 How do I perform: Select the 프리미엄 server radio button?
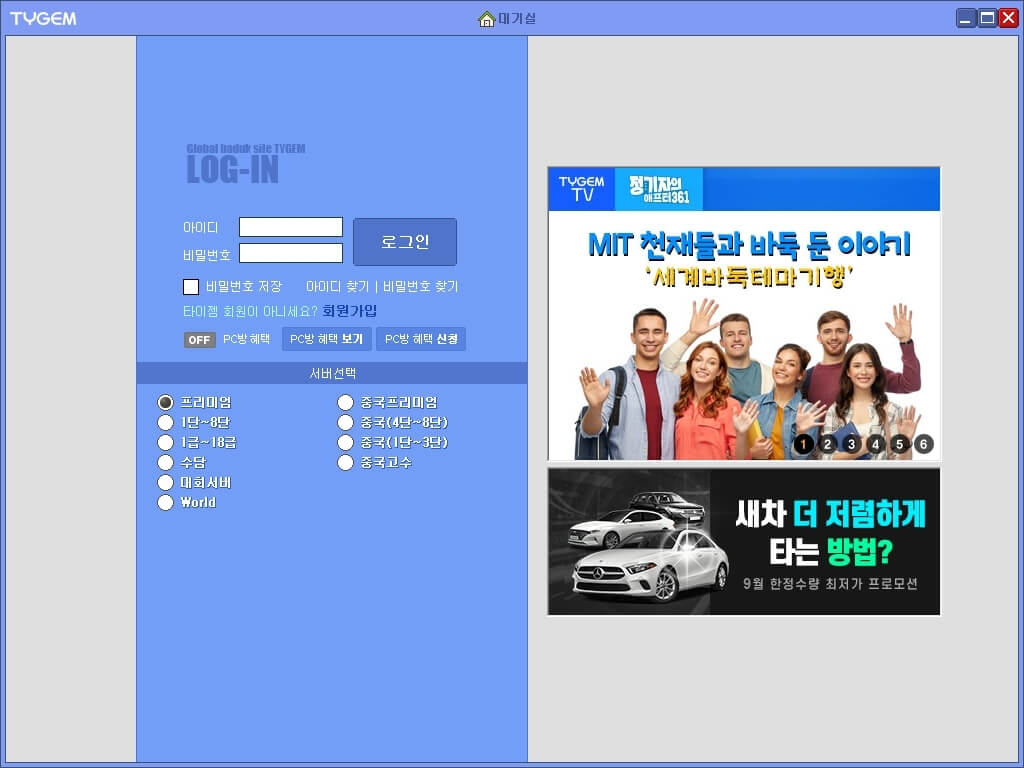[x=165, y=402]
